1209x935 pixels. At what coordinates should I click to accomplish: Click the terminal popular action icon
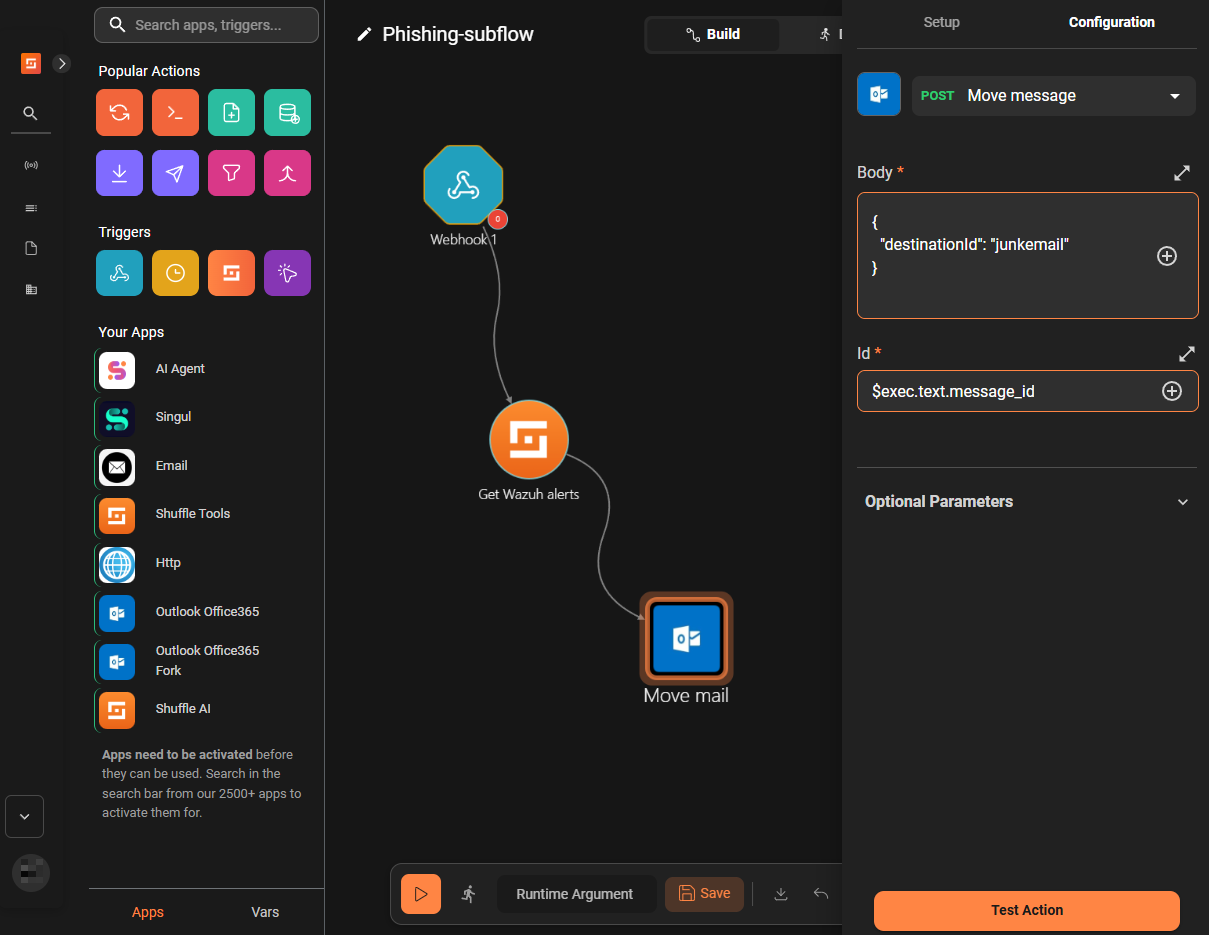coord(175,113)
